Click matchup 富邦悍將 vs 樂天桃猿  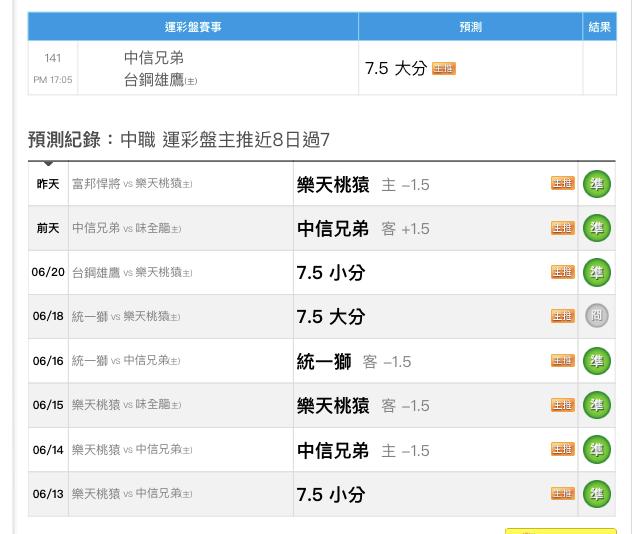click(132, 184)
